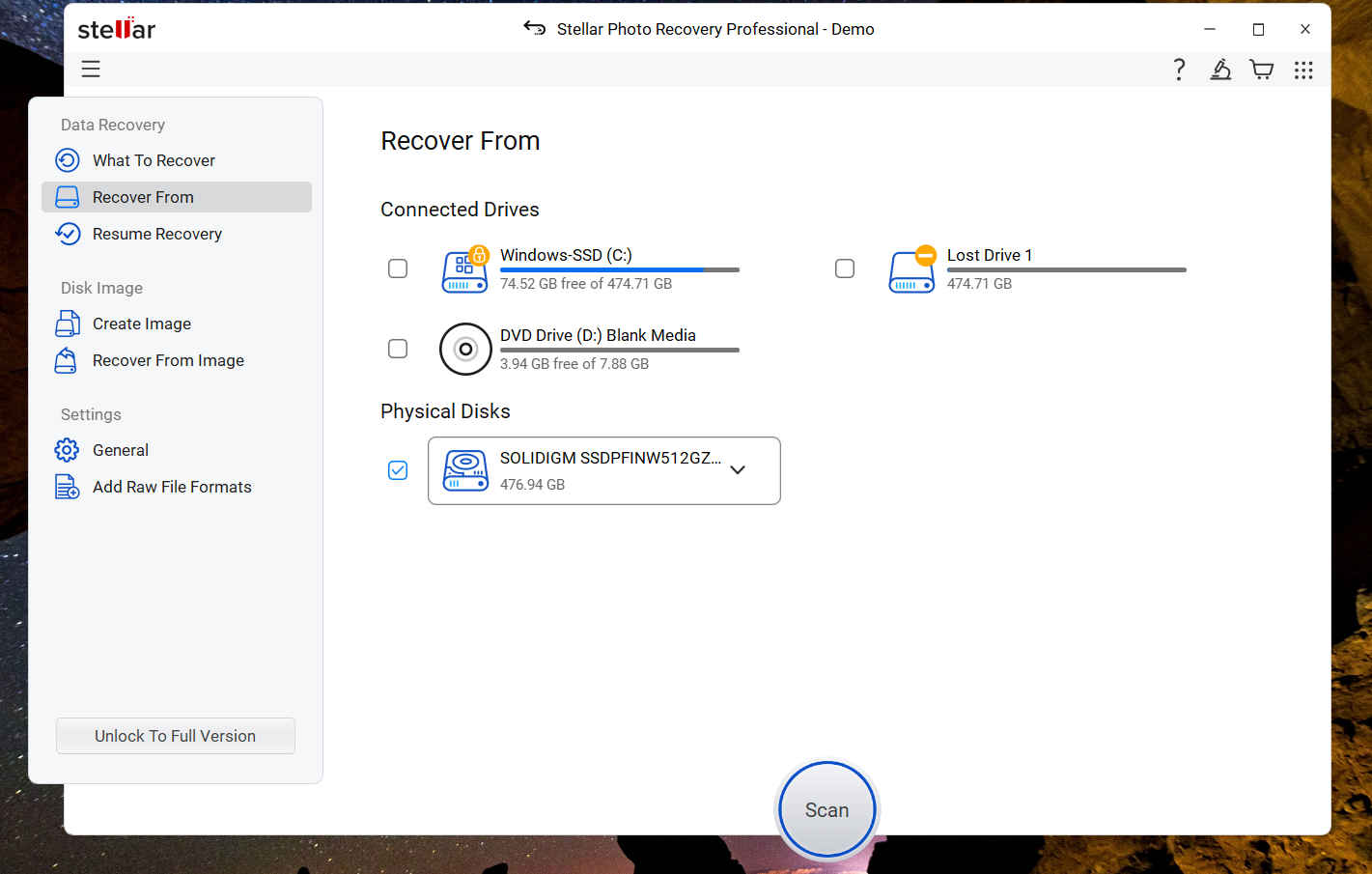Open What To Recover section
Screen dimensions: 1372x874
177,160
